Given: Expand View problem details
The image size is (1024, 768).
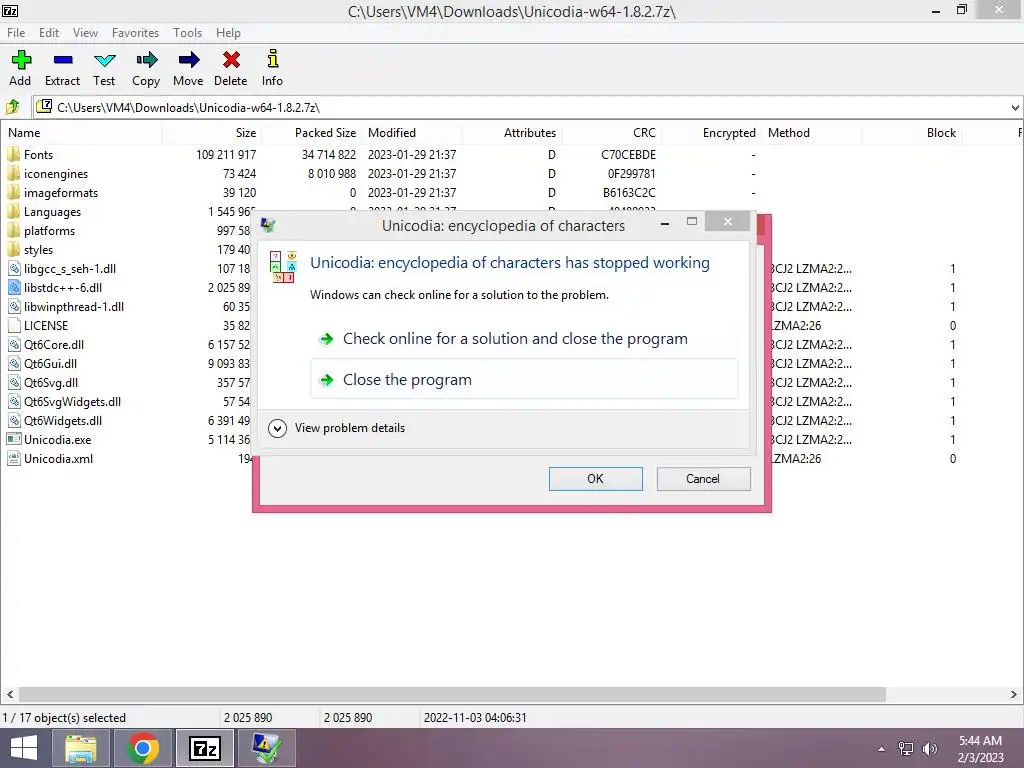Looking at the screenshot, I should click(337, 428).
